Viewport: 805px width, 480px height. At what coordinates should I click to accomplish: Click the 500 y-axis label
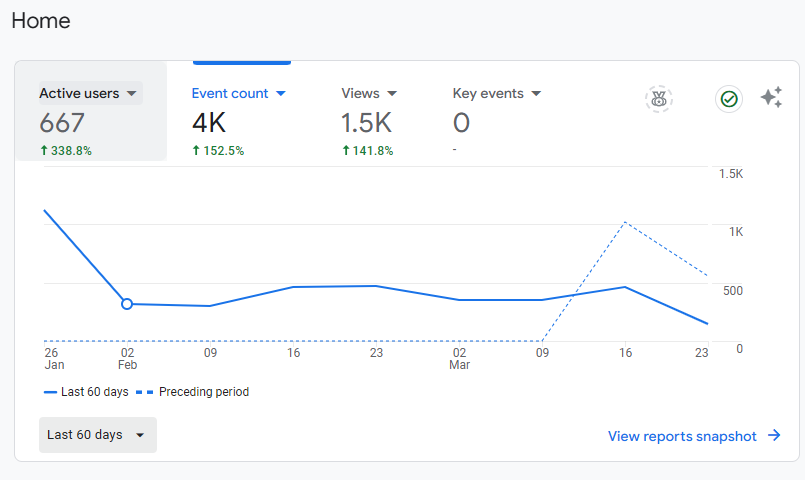point(733,291)
